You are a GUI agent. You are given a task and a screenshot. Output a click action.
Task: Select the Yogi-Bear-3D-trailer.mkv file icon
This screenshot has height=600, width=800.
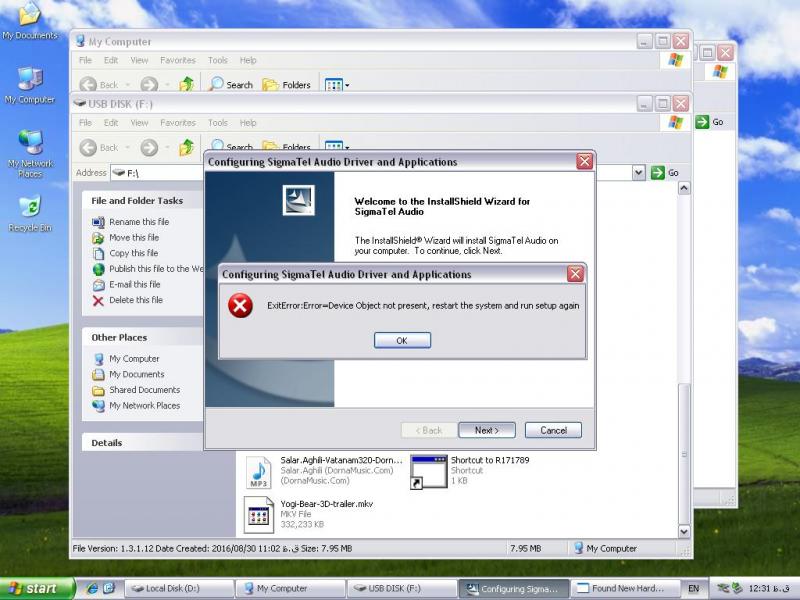point(259,515)
